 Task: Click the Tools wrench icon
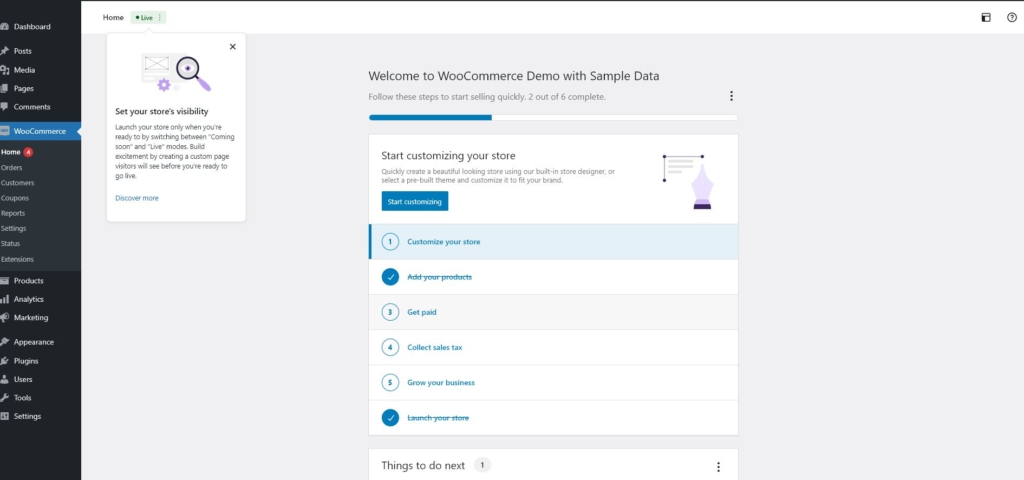pyautogui.click(x=4, y=397)
